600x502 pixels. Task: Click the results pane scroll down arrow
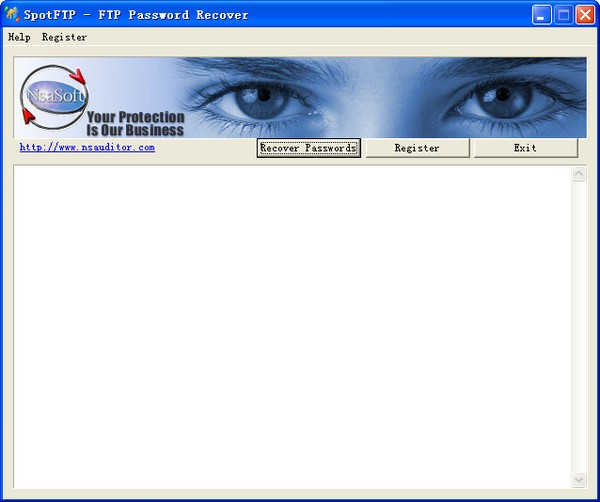[x=579, y=479]
